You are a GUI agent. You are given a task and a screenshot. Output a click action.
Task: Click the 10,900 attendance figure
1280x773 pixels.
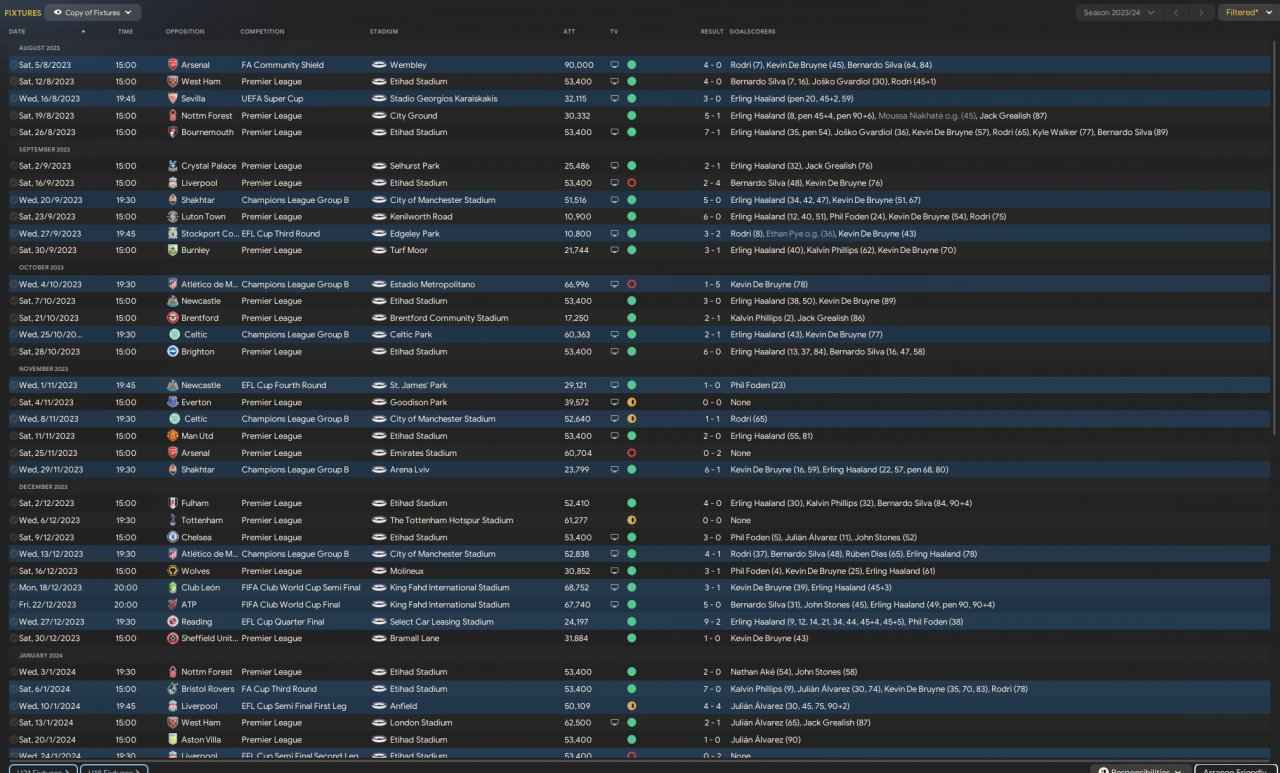tap(577, 217)
